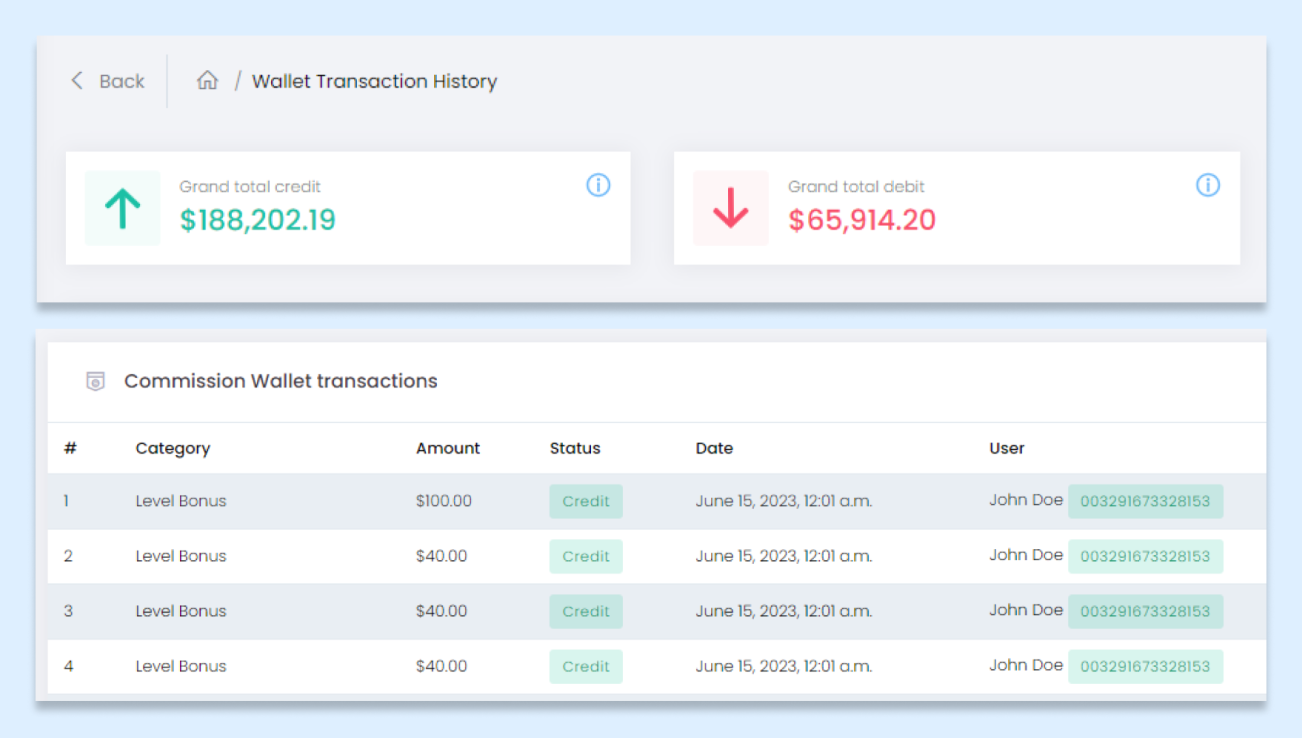This screenshot has height=738, width=1302.
Task: Click John Doe in row 1
Action: [x=1026, y=500]
